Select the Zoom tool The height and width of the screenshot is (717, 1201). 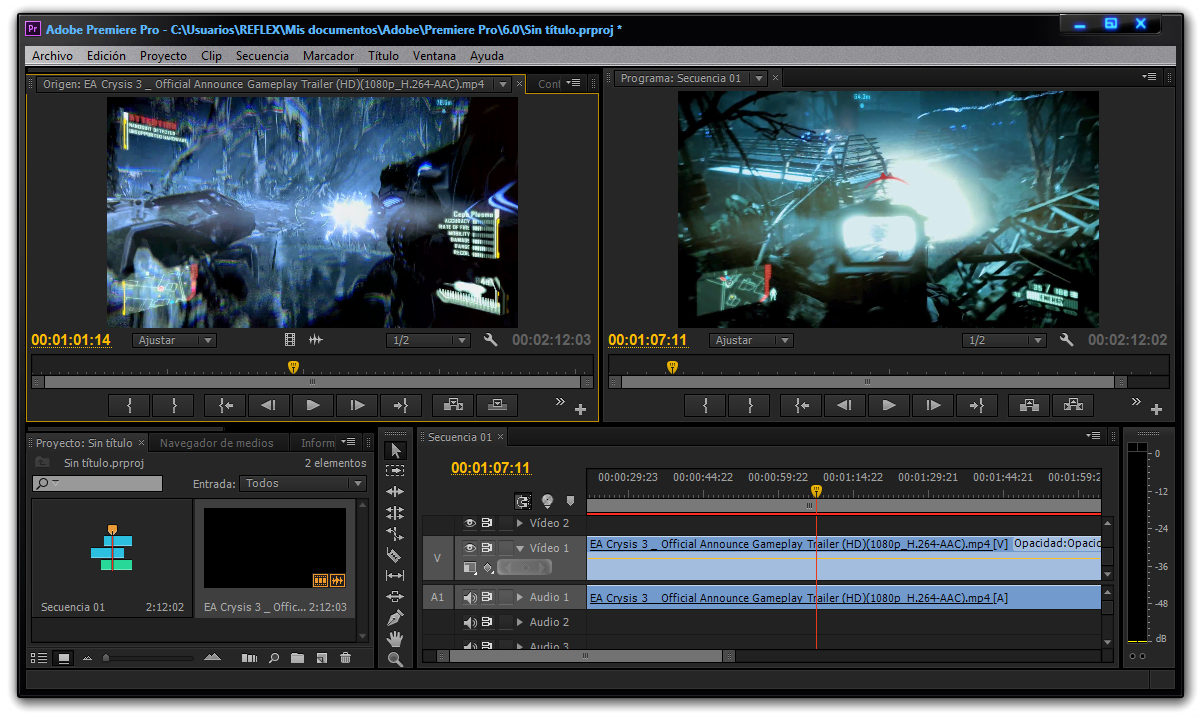coord(395,659)
